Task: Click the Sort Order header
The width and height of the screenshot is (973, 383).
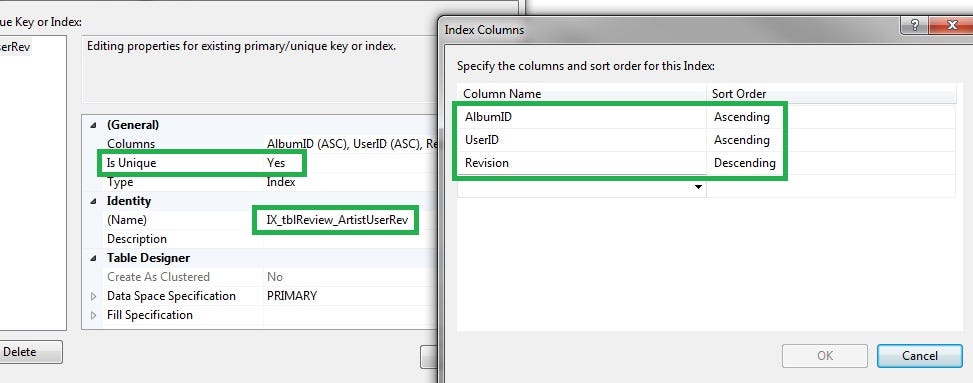Action: (831, 94)
